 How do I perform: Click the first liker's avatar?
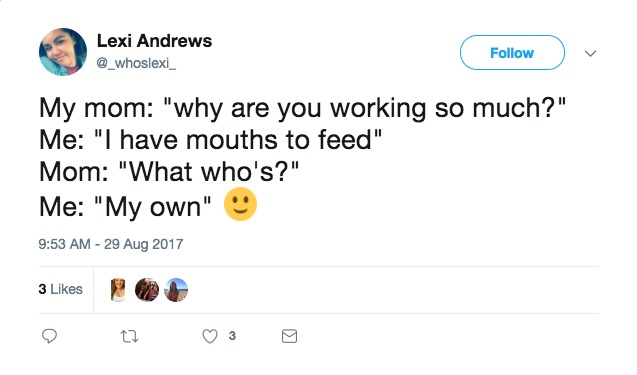pos(118,290)
